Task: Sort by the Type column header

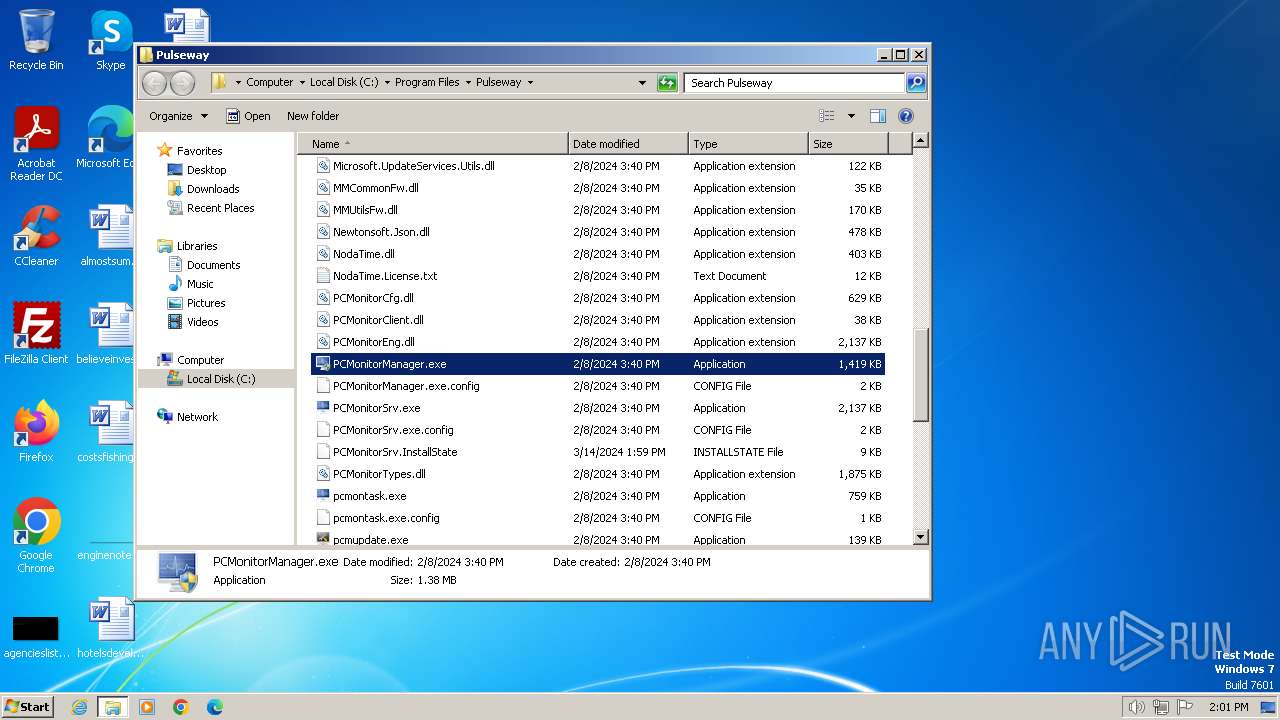Action: tap(748, 144)
